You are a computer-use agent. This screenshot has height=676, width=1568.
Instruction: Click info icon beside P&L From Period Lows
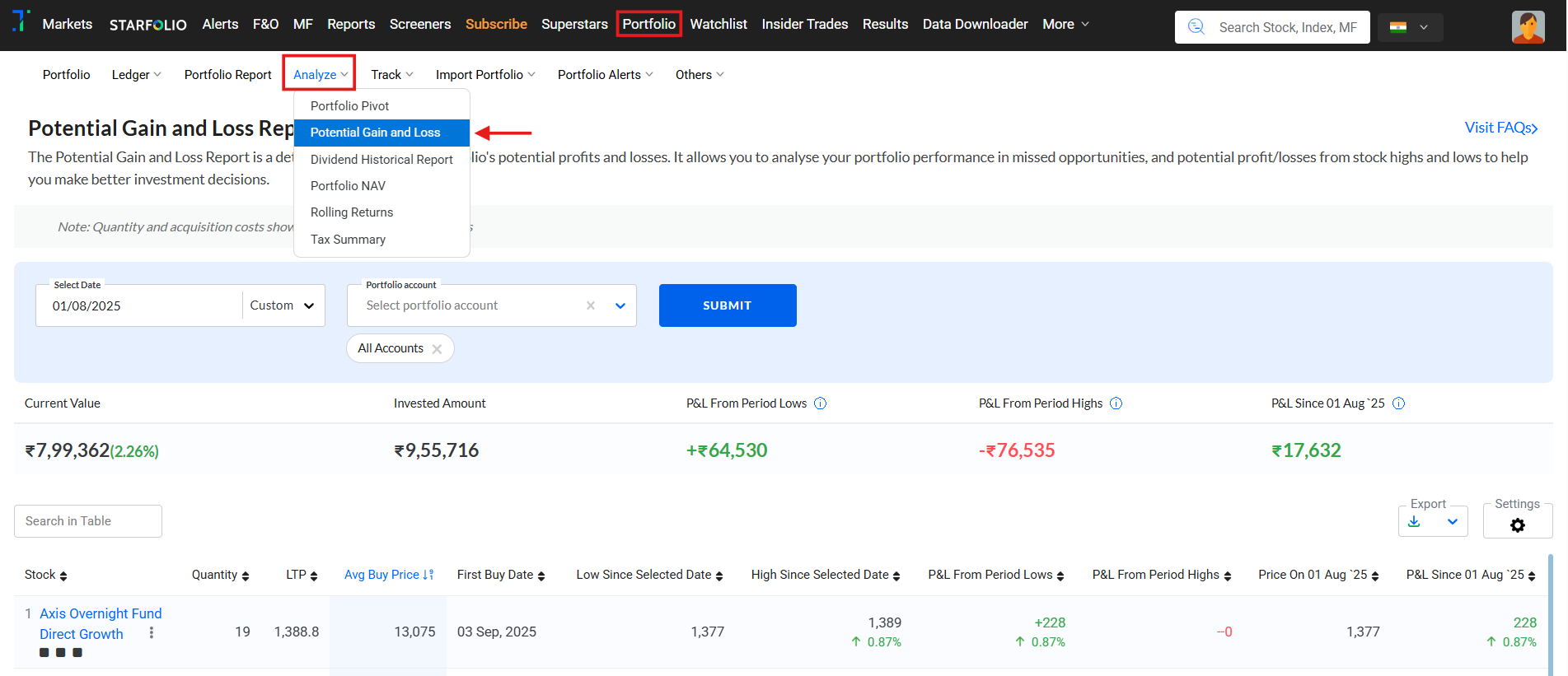[x=820, y=403]
